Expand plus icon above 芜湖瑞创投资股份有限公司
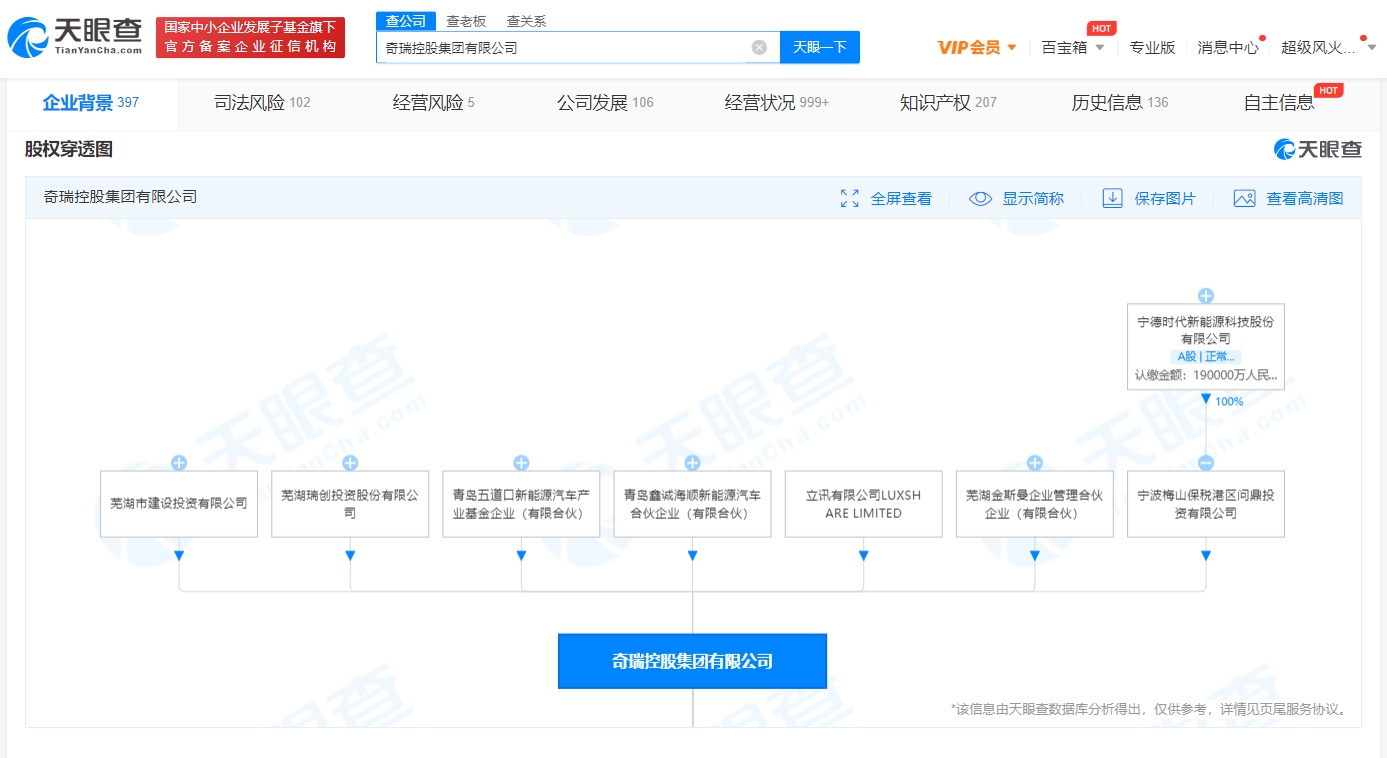Viewport: 1387px width, 758px height. tap(350, 463)
